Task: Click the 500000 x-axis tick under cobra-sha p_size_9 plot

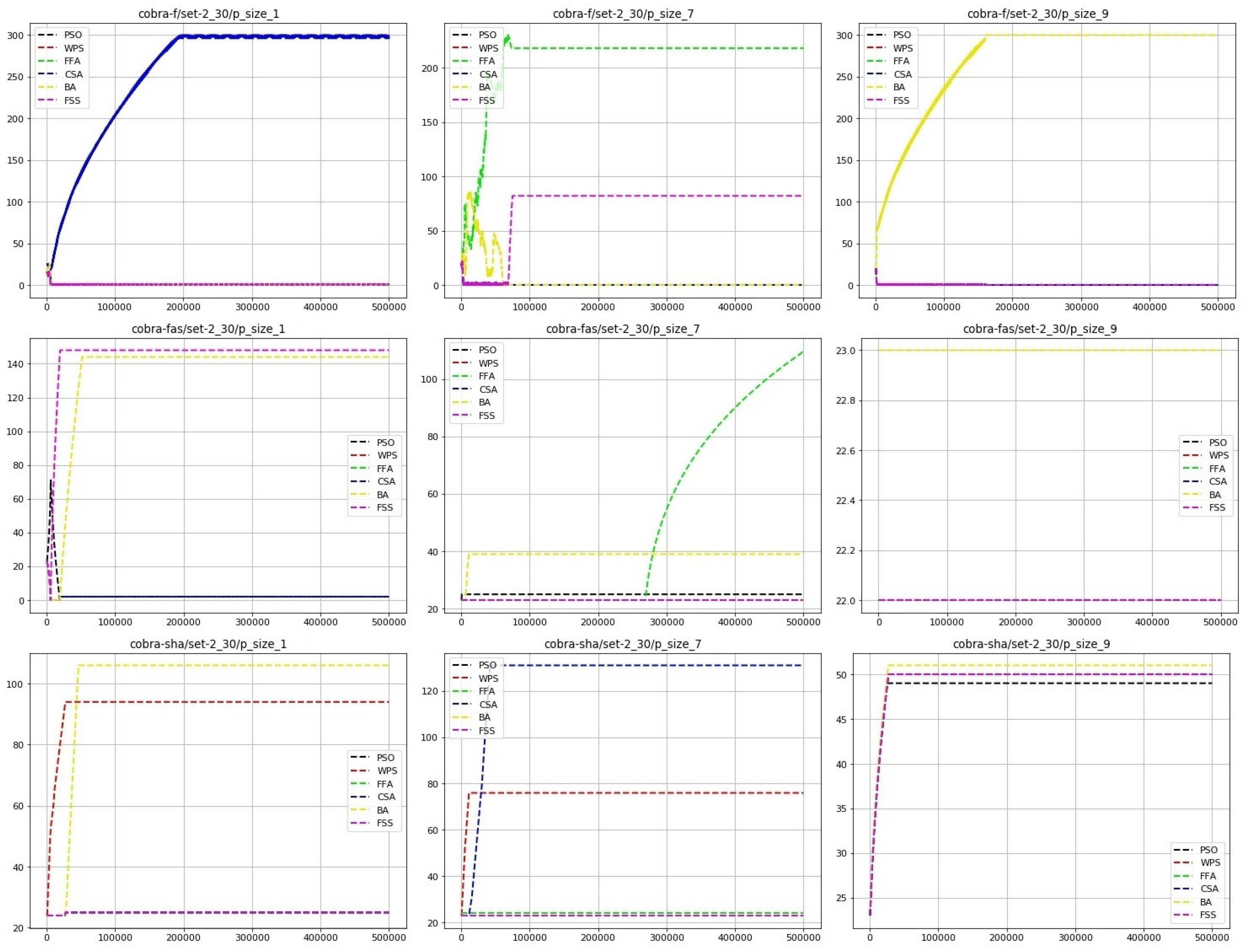Action: coord(1212,938)
